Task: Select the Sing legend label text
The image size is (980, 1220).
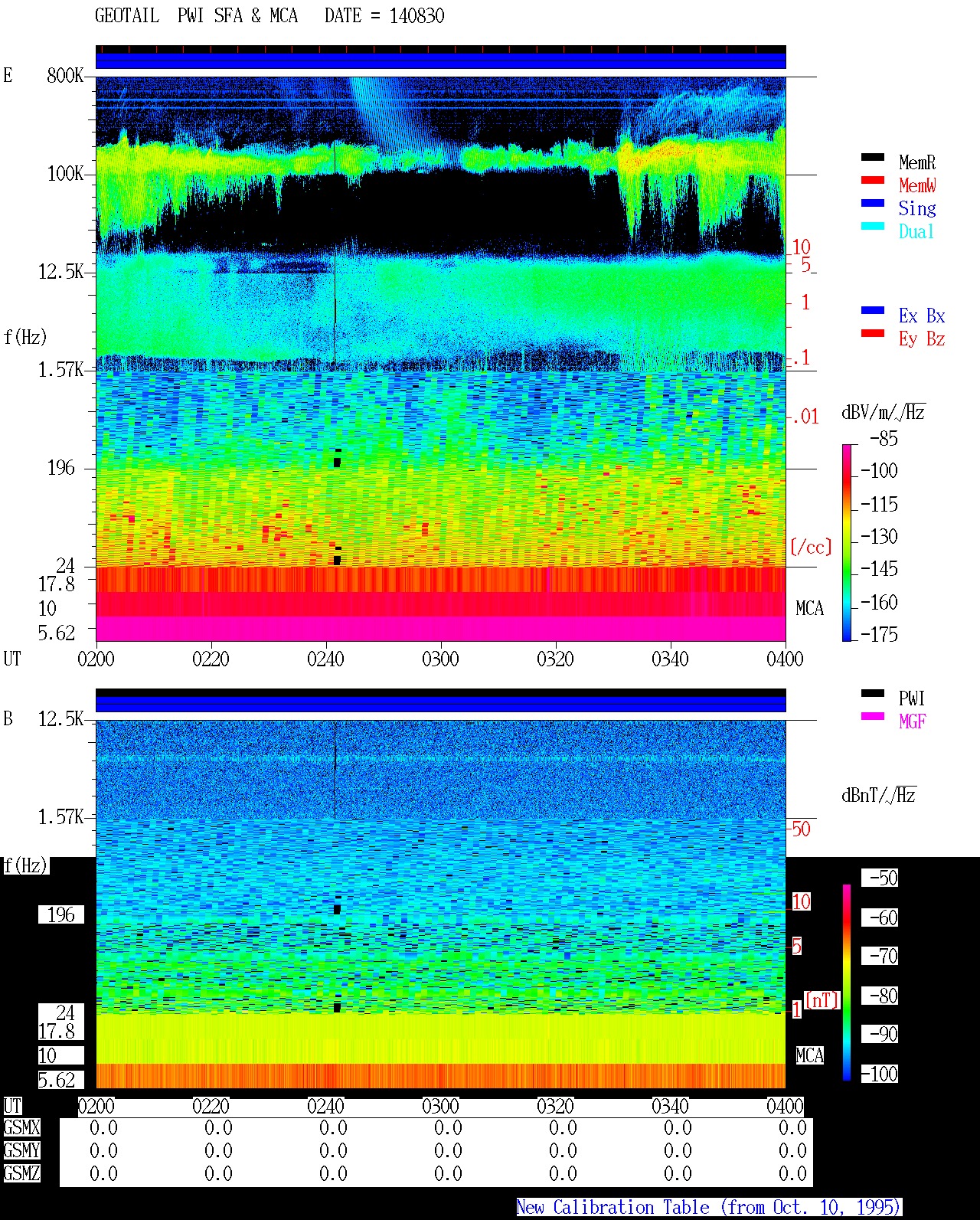Action: point(917,208)
